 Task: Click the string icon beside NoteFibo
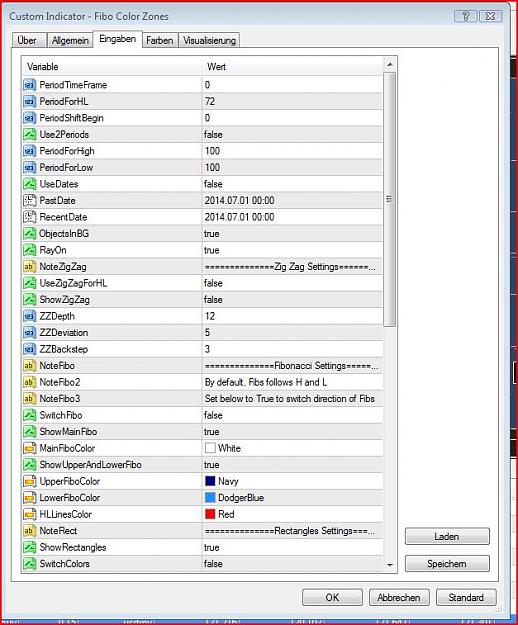pos(29,366)
